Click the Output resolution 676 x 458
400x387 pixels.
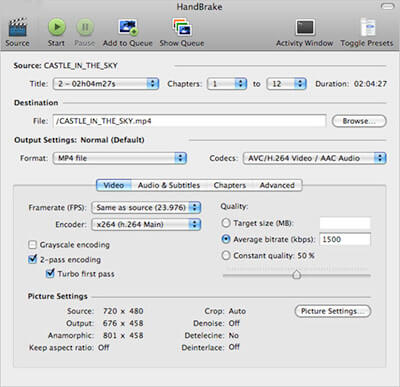click(x=123, y=323)
